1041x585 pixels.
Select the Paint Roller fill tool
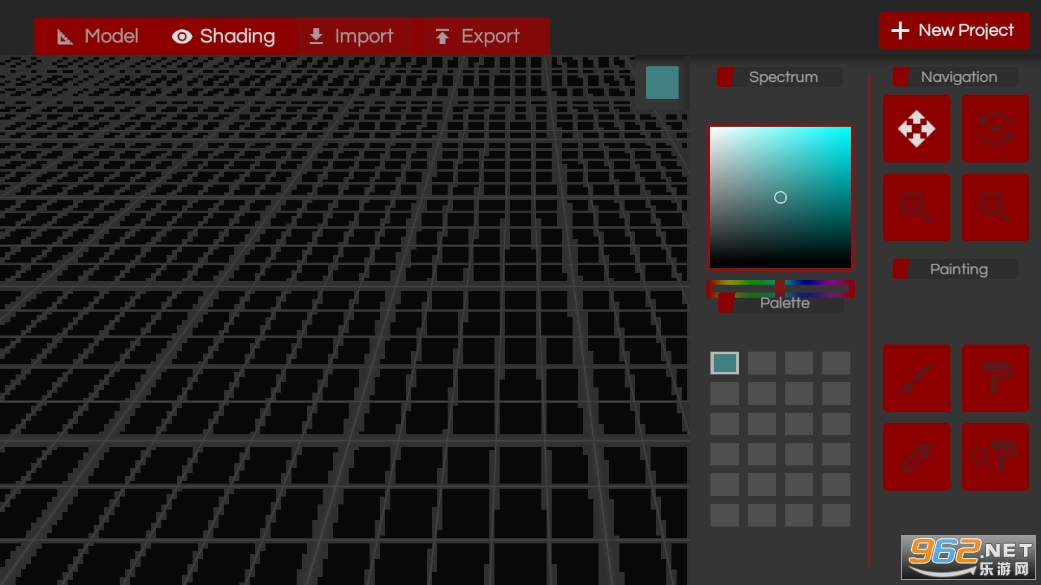tap(995, 378)
